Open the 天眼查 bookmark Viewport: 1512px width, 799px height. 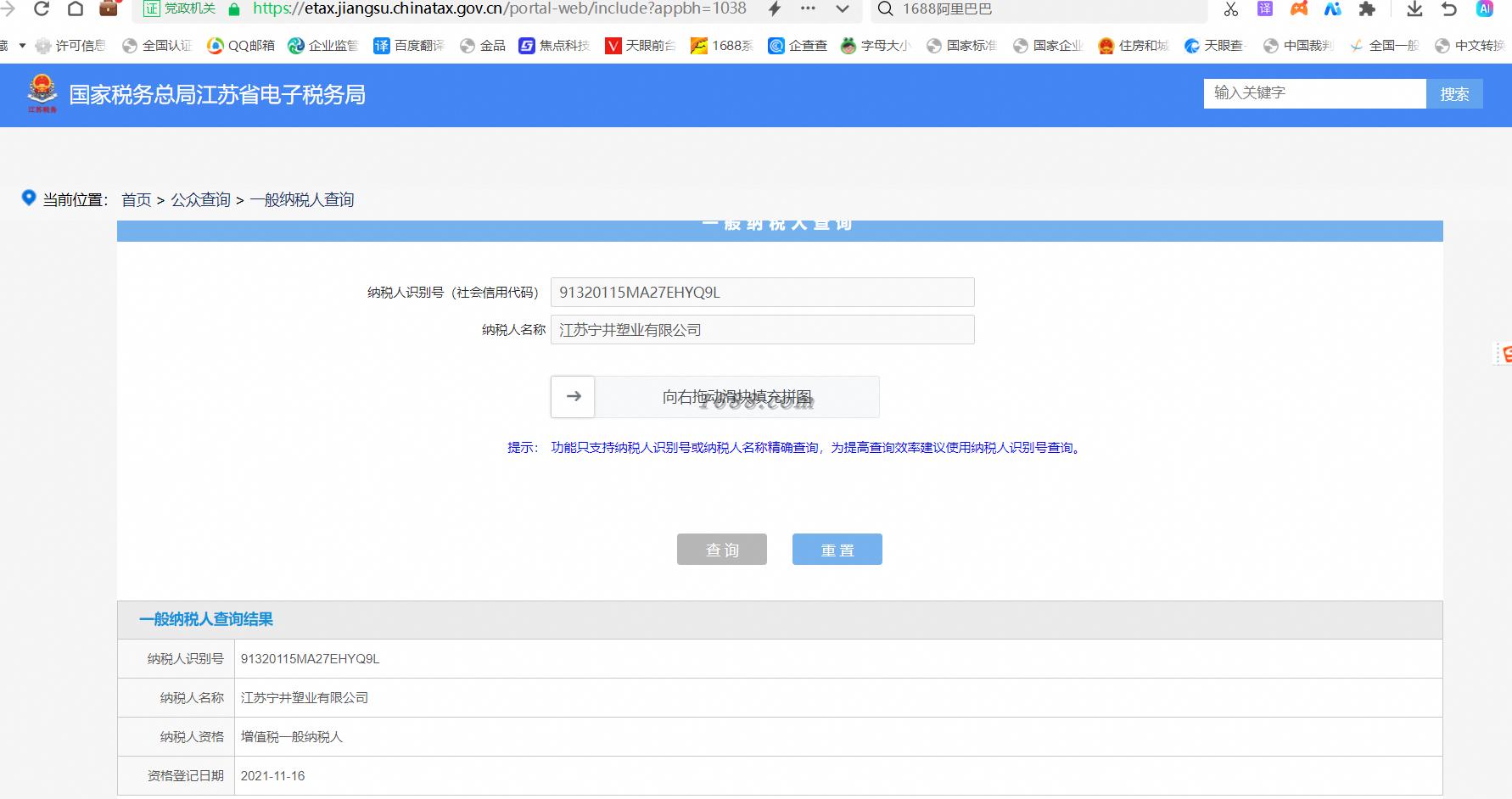[x=1214, y=46]
